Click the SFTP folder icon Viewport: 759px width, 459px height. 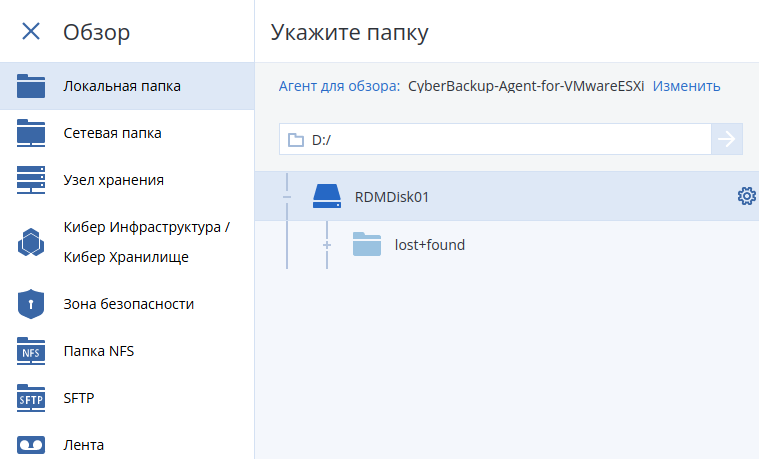31,398
